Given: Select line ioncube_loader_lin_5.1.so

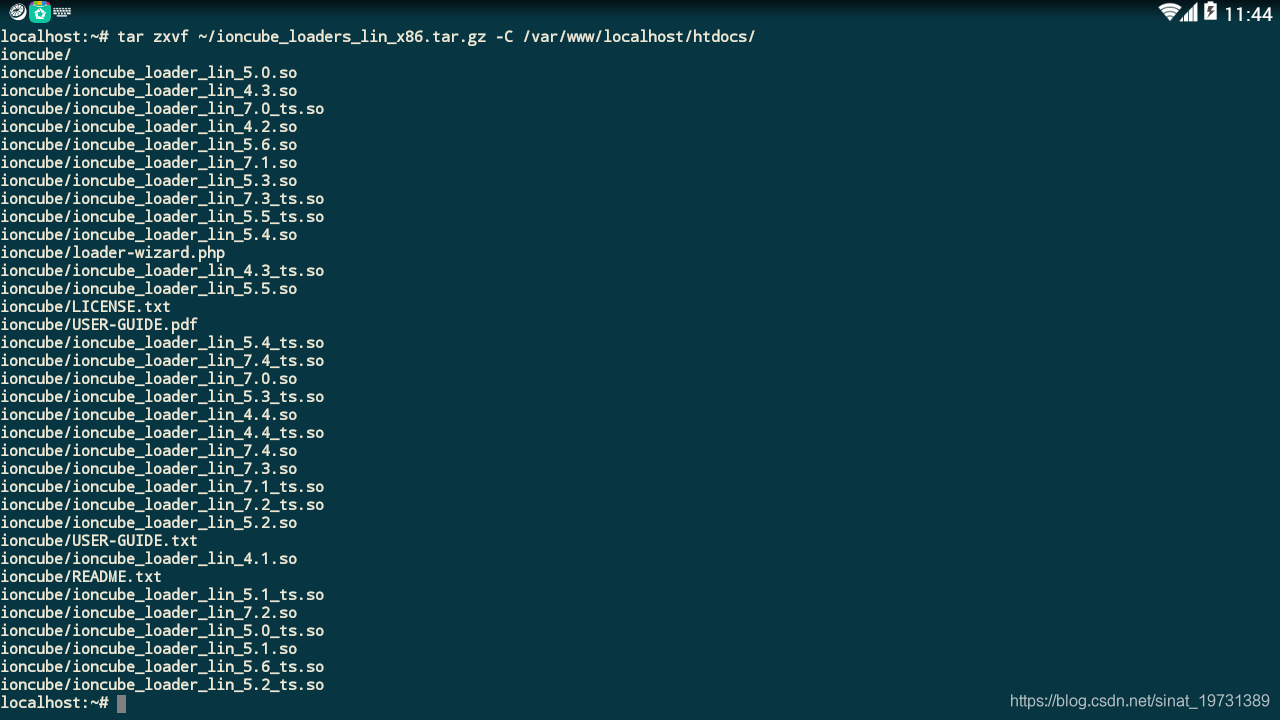Looking at the screenshot, I should point(148,649).
